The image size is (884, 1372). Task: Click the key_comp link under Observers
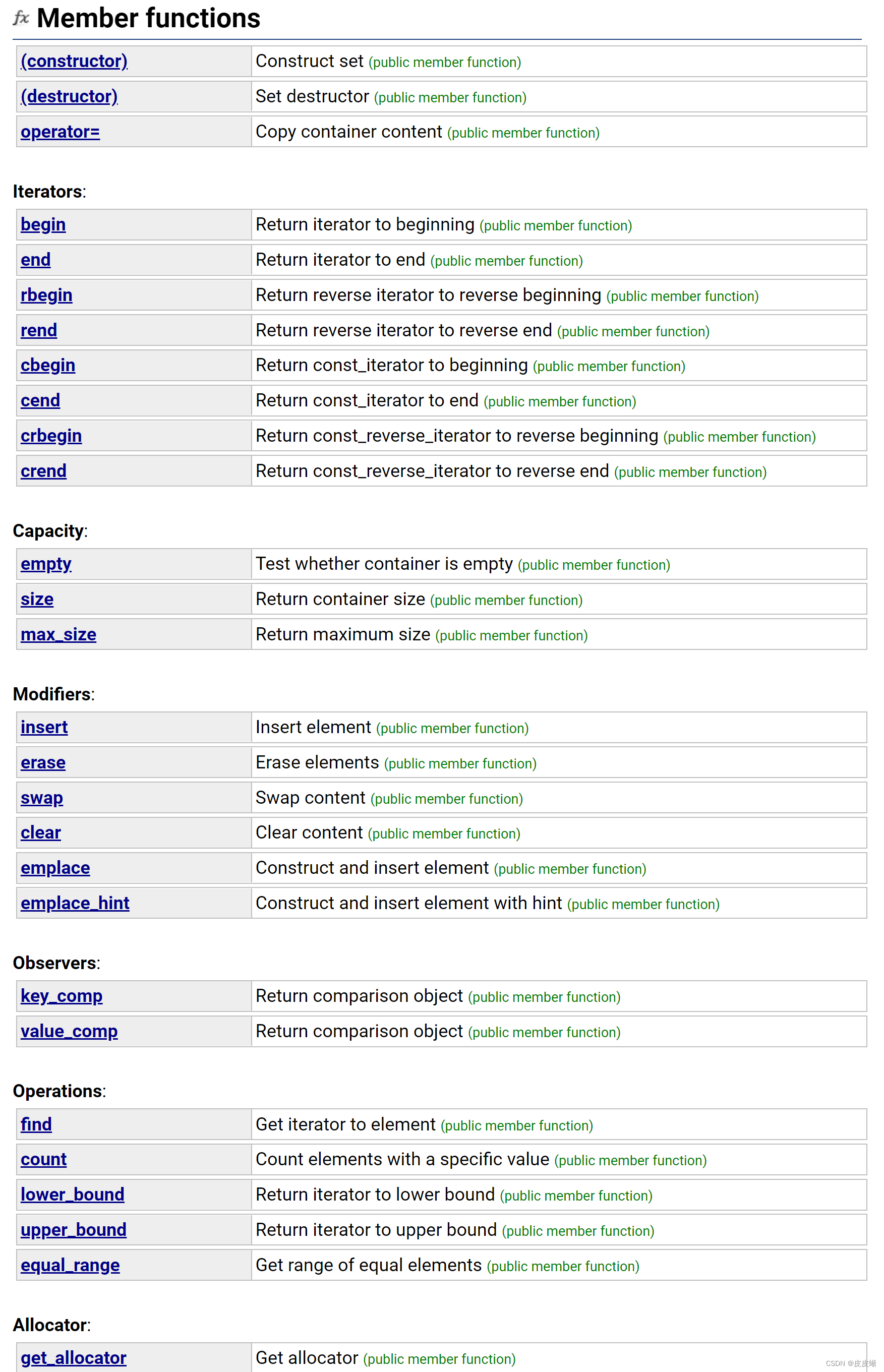62,996
